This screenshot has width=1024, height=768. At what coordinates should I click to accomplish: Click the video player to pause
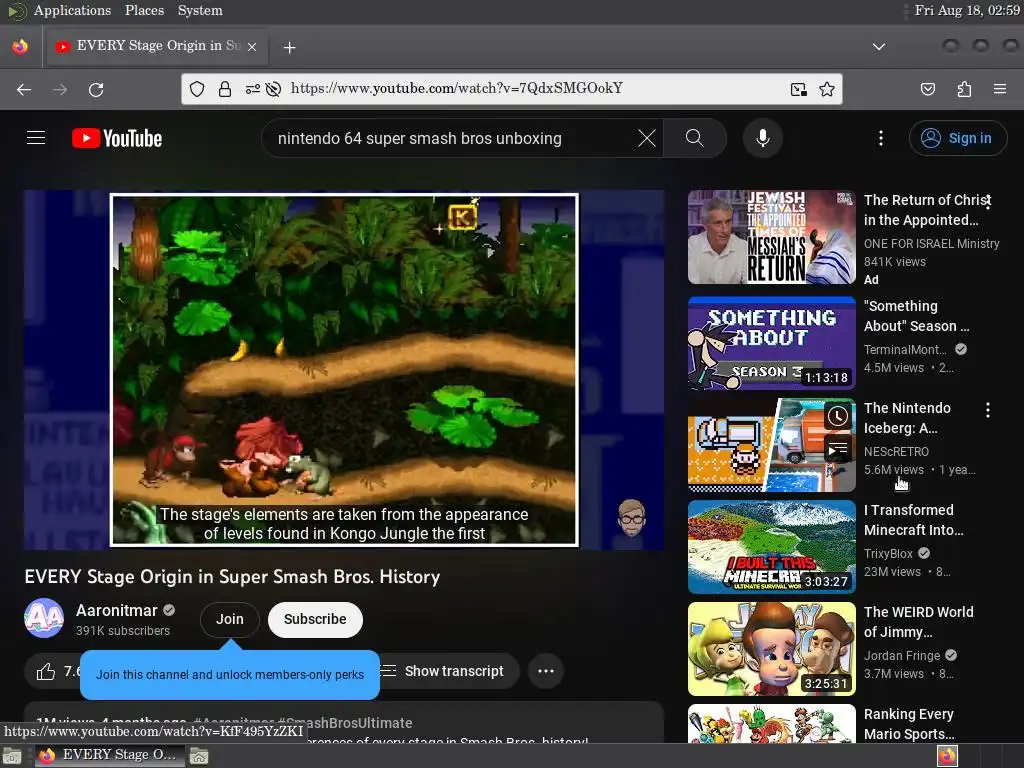click(x=344, y=370)
